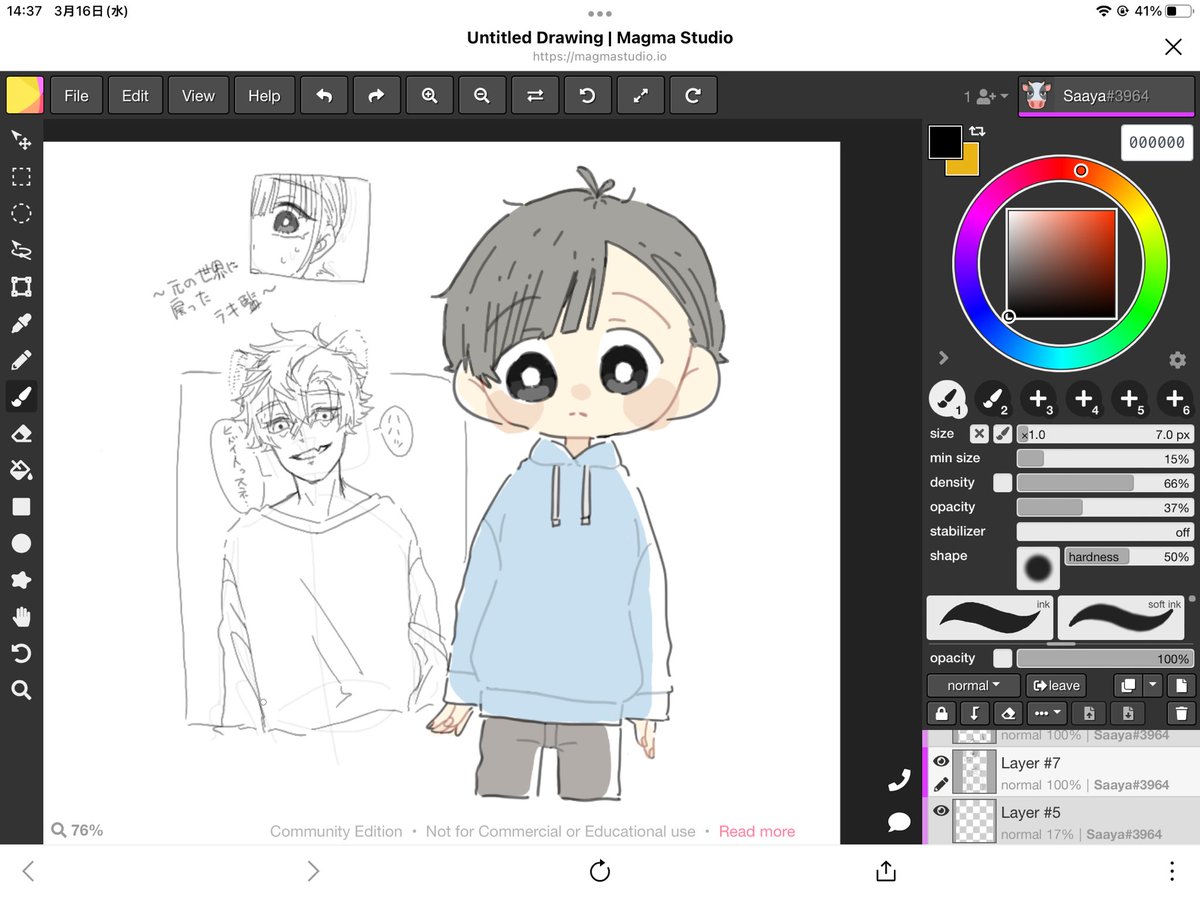The height and width of the screenshot is (900, 1200).
Task: Click the Magma logo button
Action: (x=25, y=96)
